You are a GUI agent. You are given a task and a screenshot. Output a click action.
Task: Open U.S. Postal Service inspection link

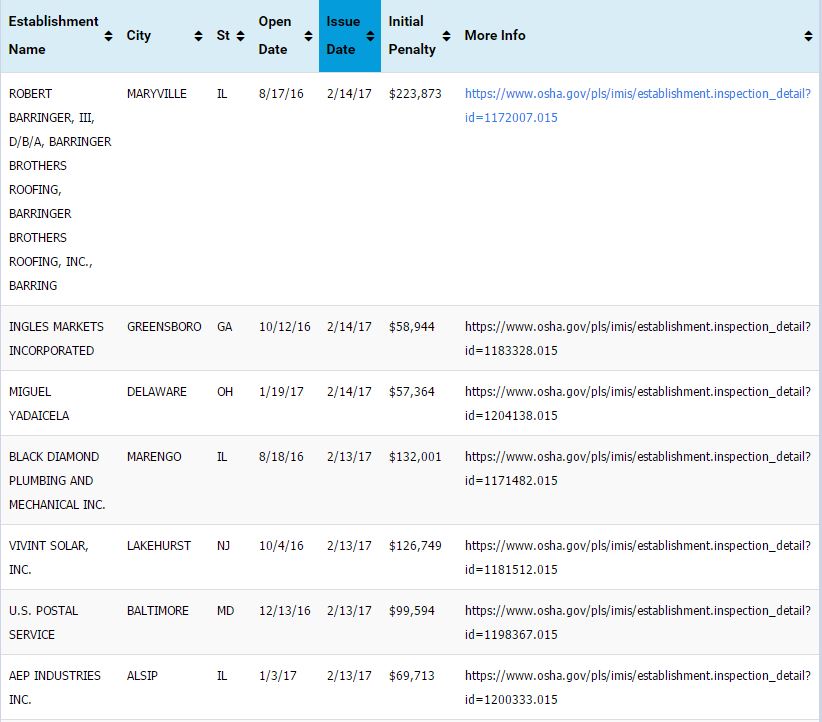pos(637,622)
